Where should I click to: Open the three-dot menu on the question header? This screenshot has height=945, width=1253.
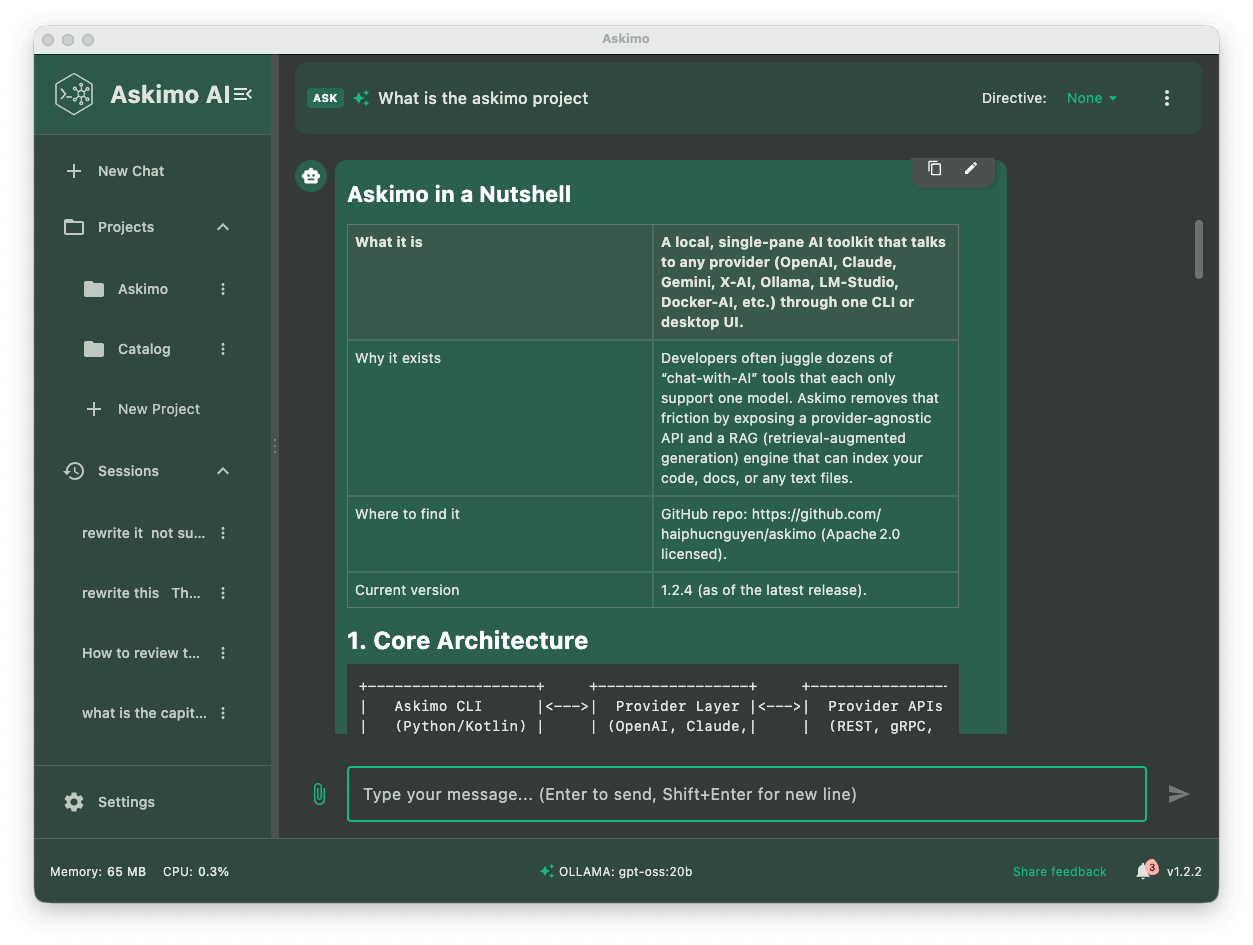point(1166,97)
